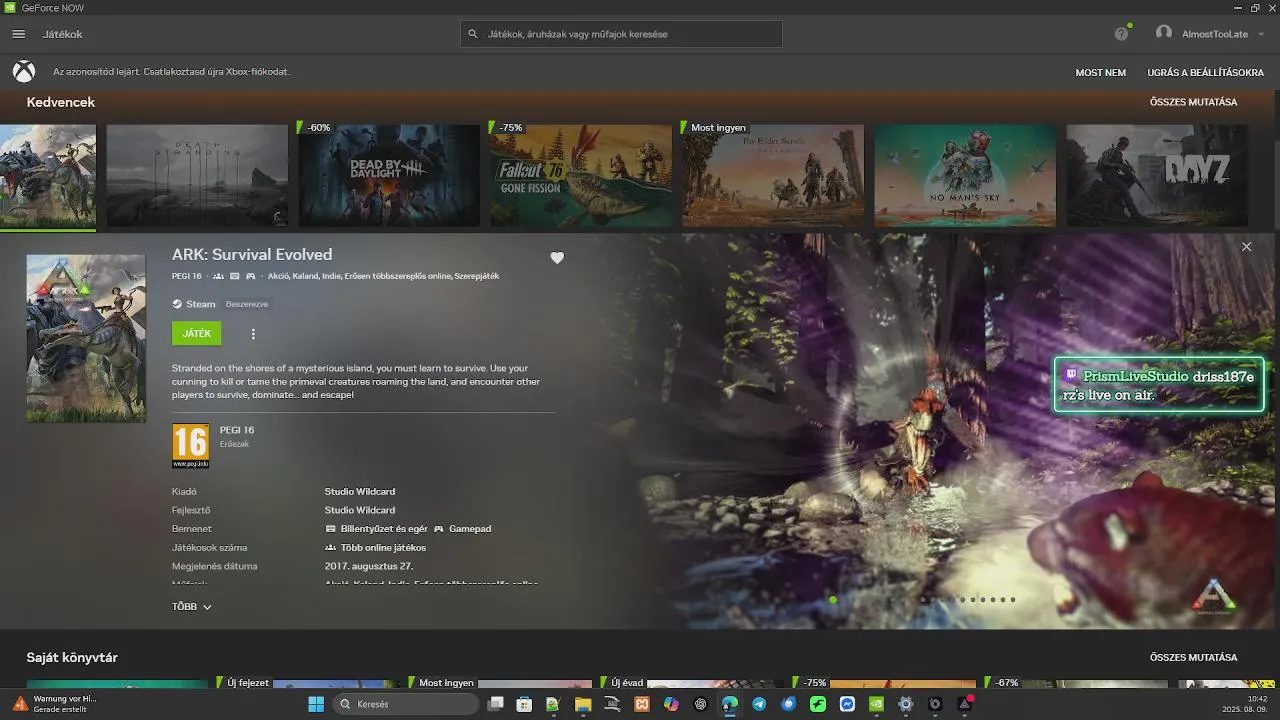This screenshot has width=1280, height=720.
Task: Open Settings gear from taskbar
Action: [906, 704]
